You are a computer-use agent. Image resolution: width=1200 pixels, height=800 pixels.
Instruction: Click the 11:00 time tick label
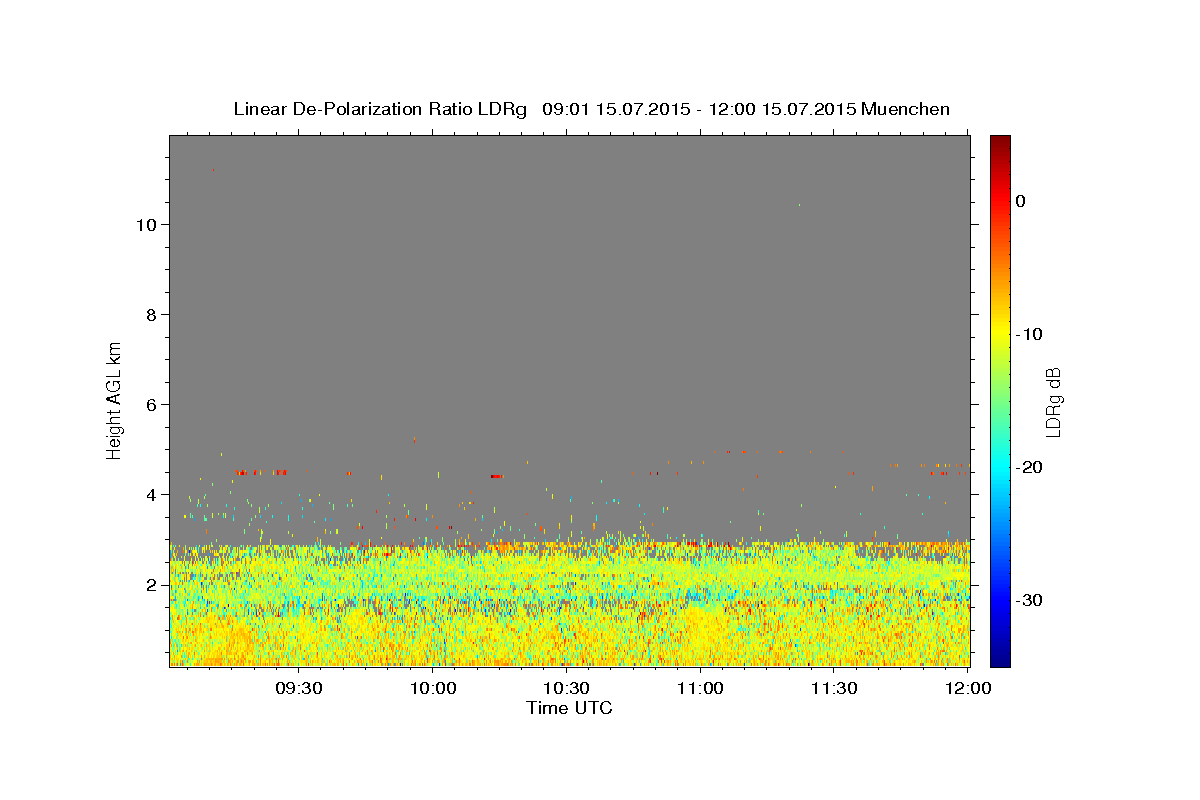point(701,688)
